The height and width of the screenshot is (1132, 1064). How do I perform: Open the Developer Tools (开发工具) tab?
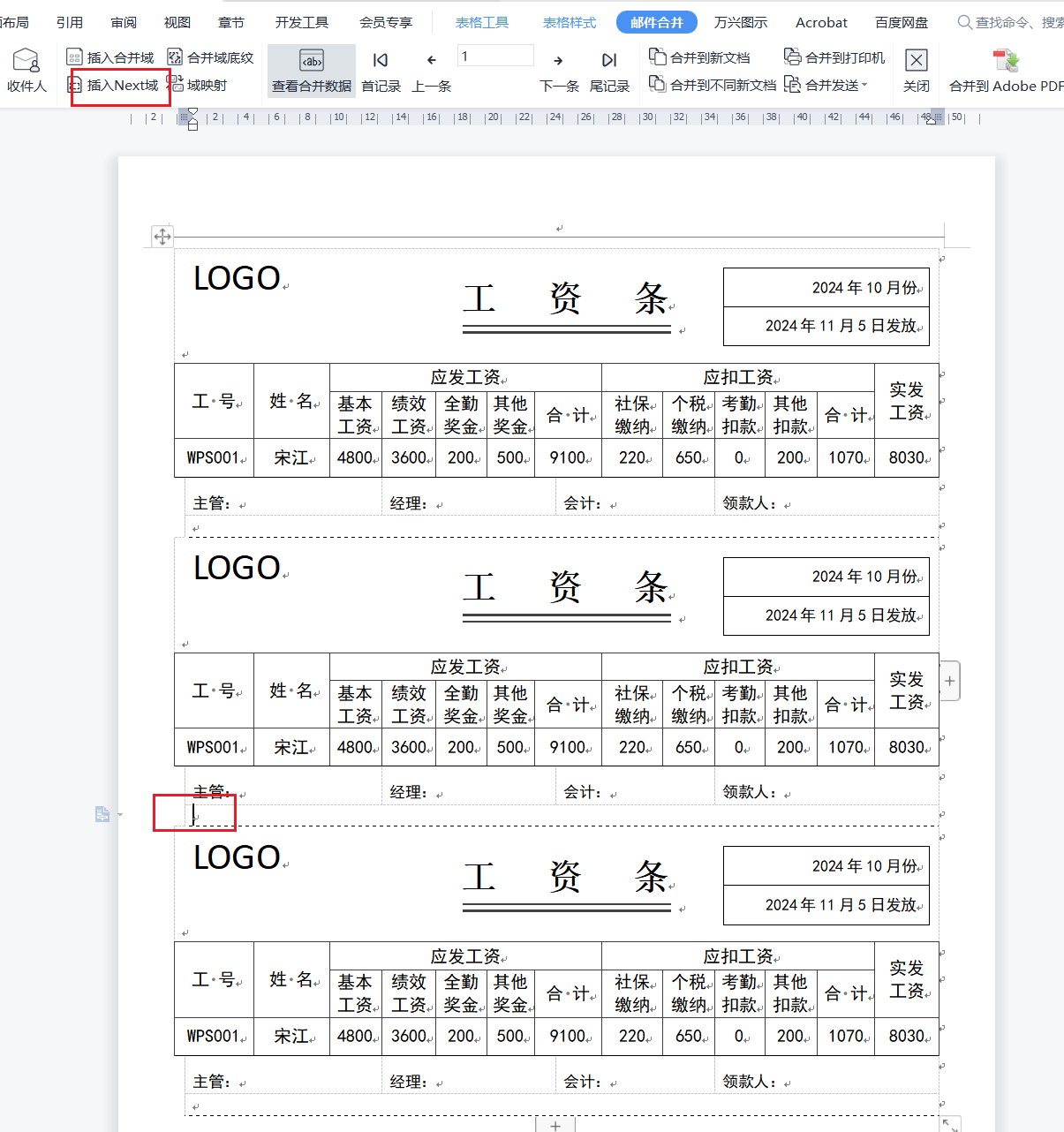302,23
